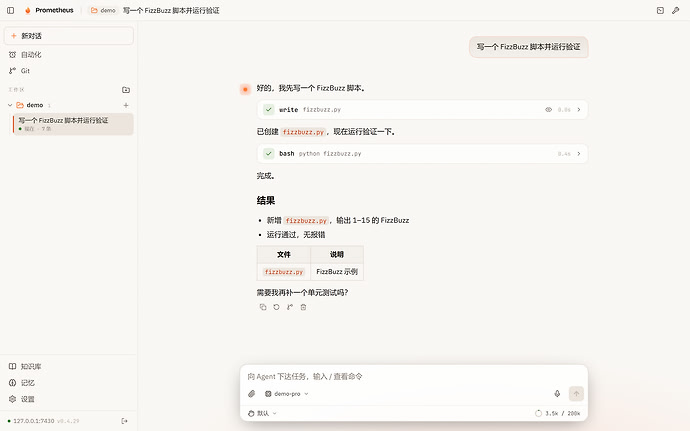The width and height of the screenshot is (690, 431).
Task: Open the demo-pro model dropdown
Action: tap(286, 394)
